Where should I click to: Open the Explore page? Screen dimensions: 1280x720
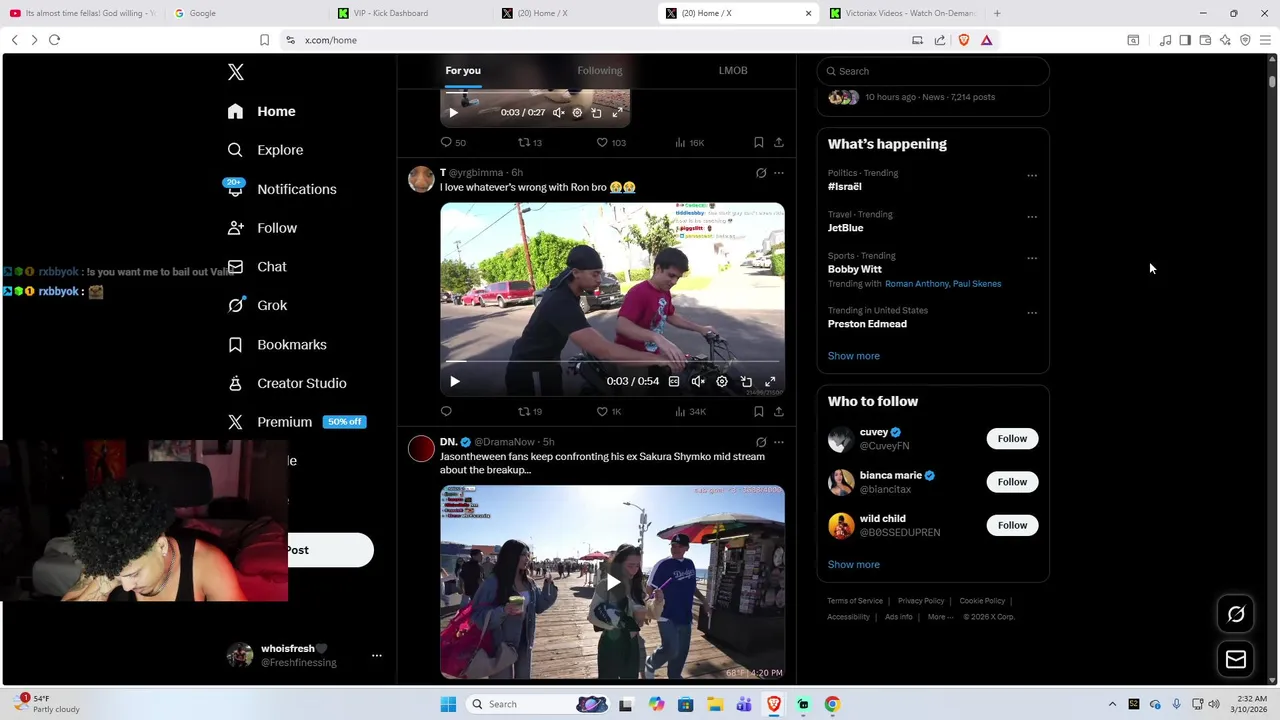(265, 150)
